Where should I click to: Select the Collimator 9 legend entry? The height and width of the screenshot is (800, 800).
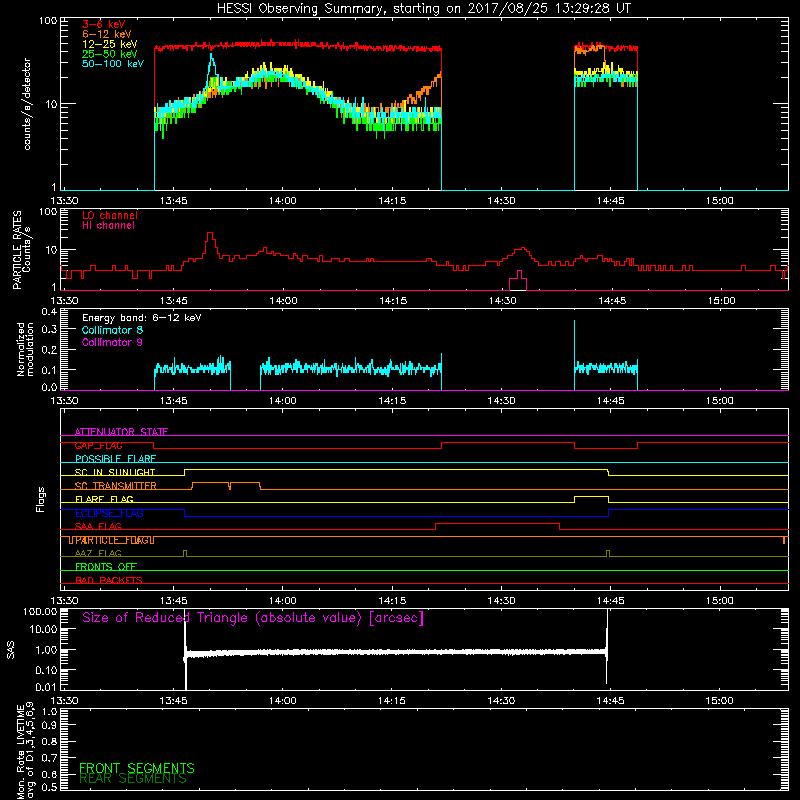pyautogui.click(x=112, y=342)
